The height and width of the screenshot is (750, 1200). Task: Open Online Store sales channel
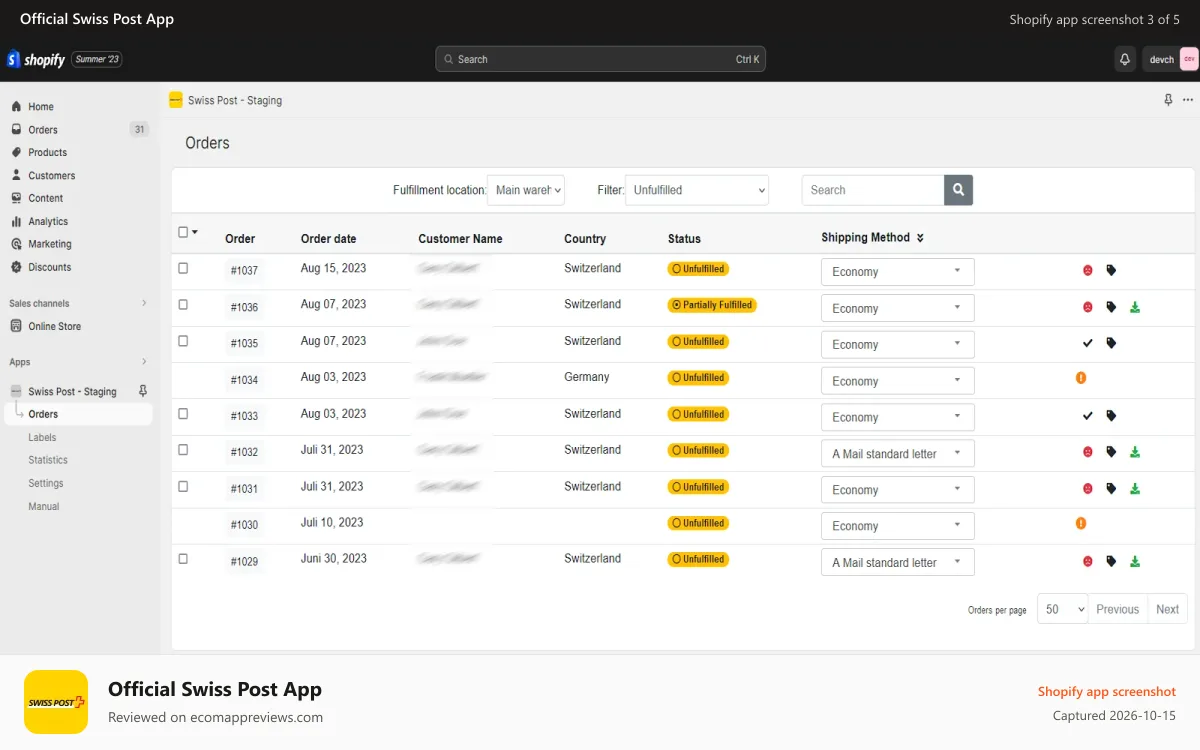(55, 327)
